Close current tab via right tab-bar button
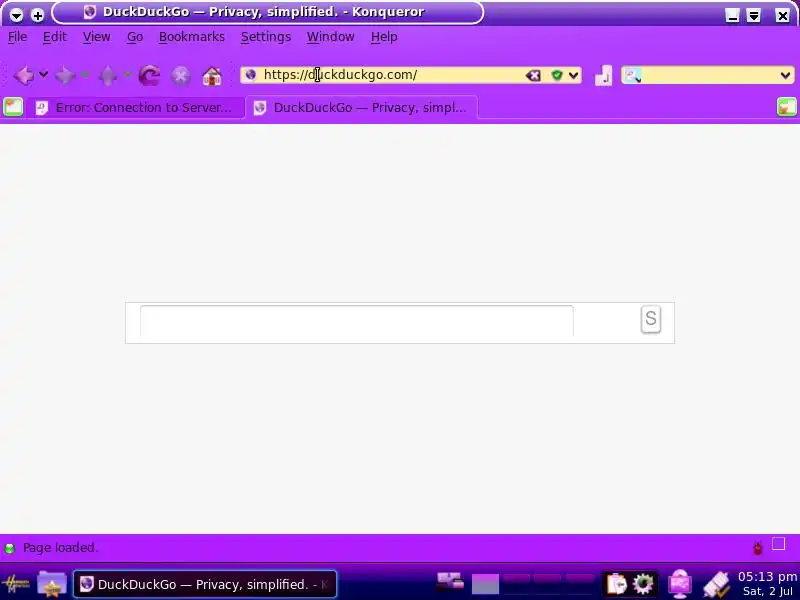The width and height of the screenshot is (800, 600). (787, 107)
